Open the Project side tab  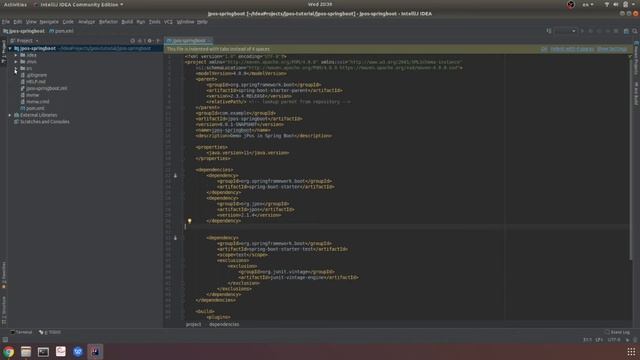pos(4,51)
